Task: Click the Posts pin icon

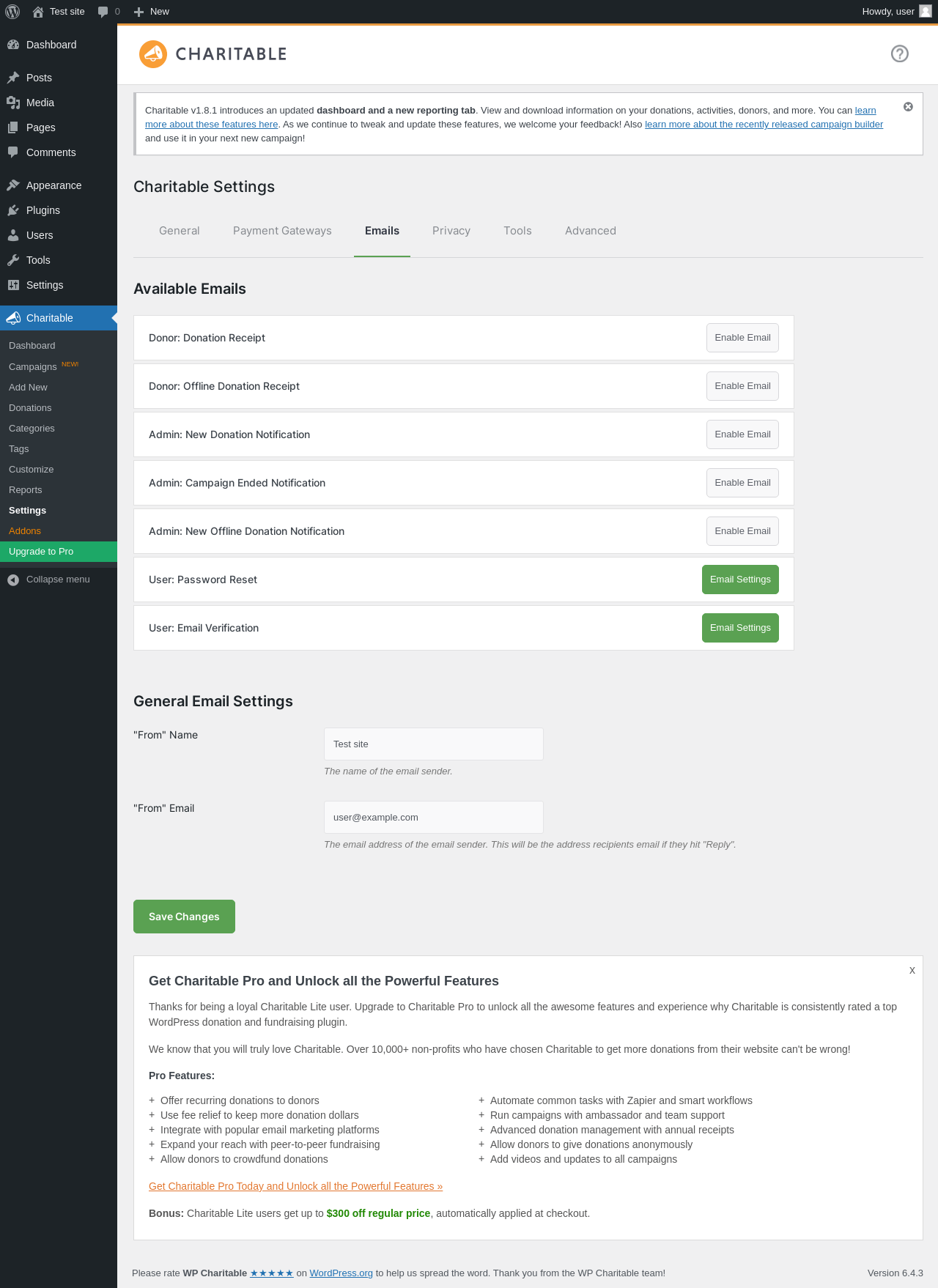Action: [13, 78]
